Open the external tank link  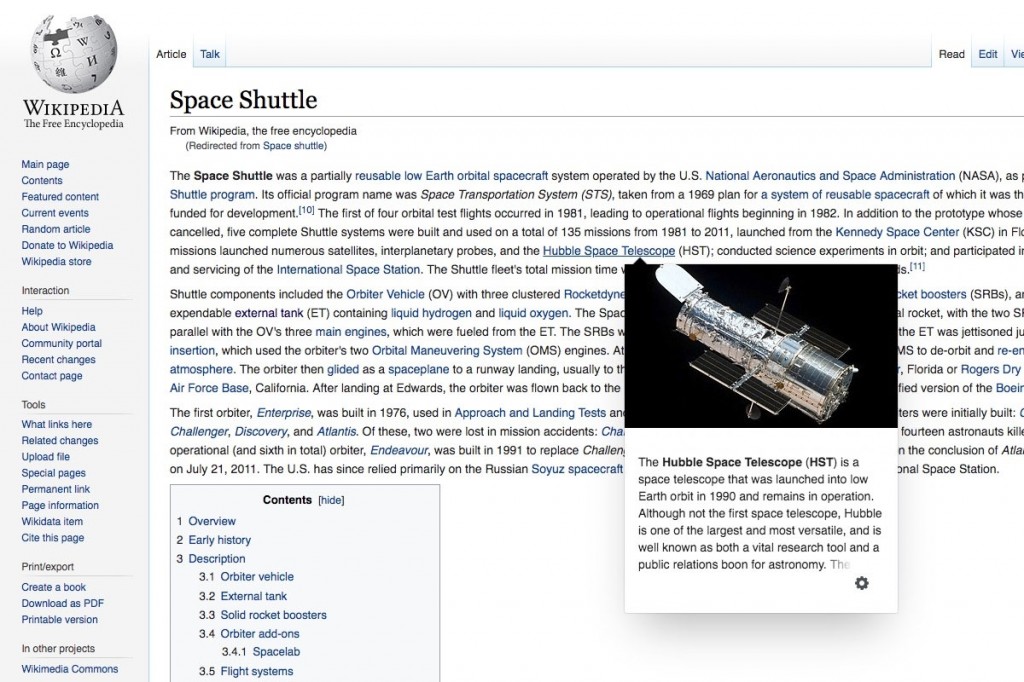[269, 314]
